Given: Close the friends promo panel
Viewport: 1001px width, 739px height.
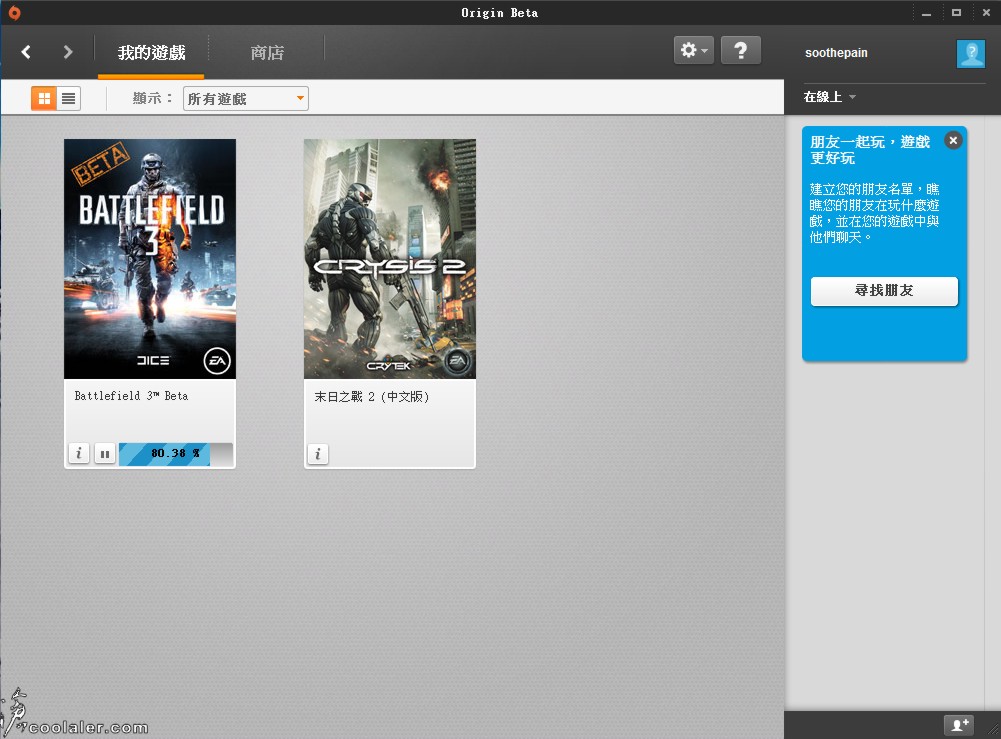Looking at the screenshot, I should [x=953, y=140].
